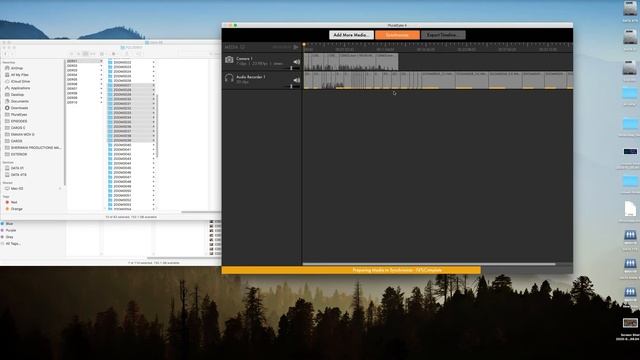Select the ZOOM0052 folder in Finder
The image size is (640, 360).
(122, 200)
